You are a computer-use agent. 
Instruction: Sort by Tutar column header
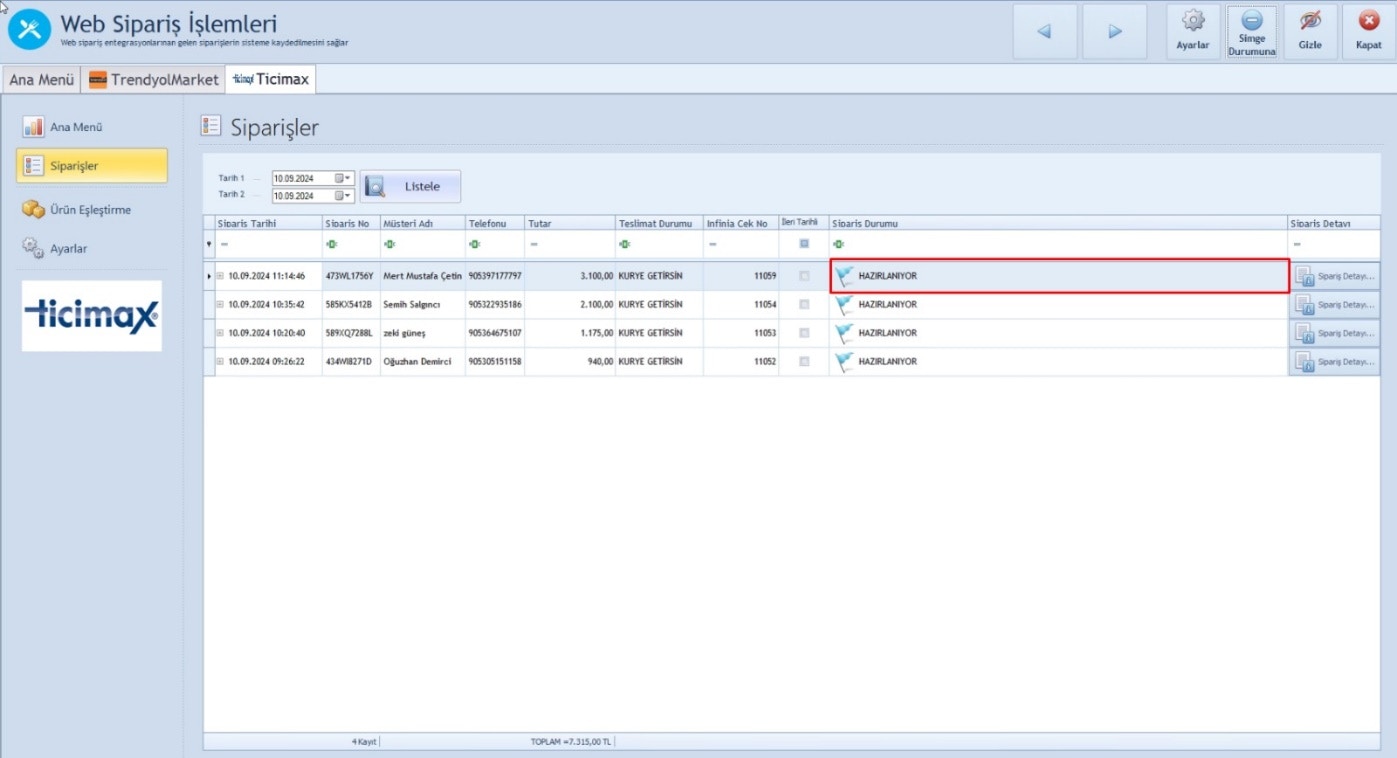coord(570,224)
